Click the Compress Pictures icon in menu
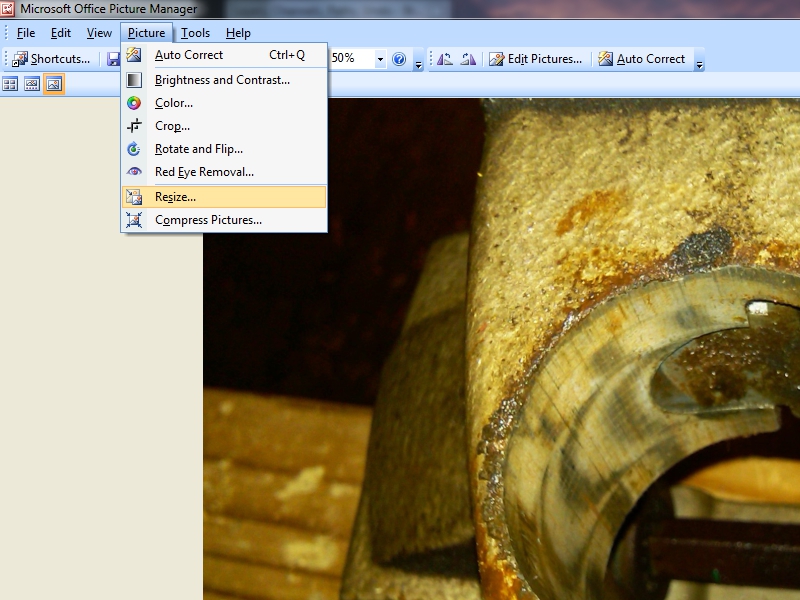This screenshot has width=800, height=600. 134,220
